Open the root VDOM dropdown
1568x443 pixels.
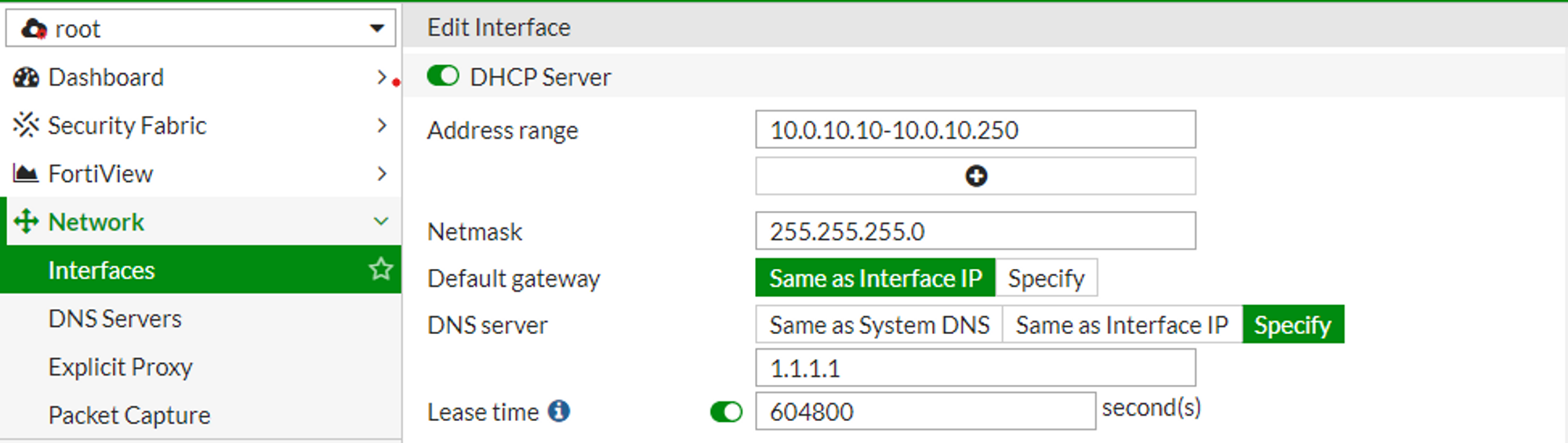coord(201,29)
